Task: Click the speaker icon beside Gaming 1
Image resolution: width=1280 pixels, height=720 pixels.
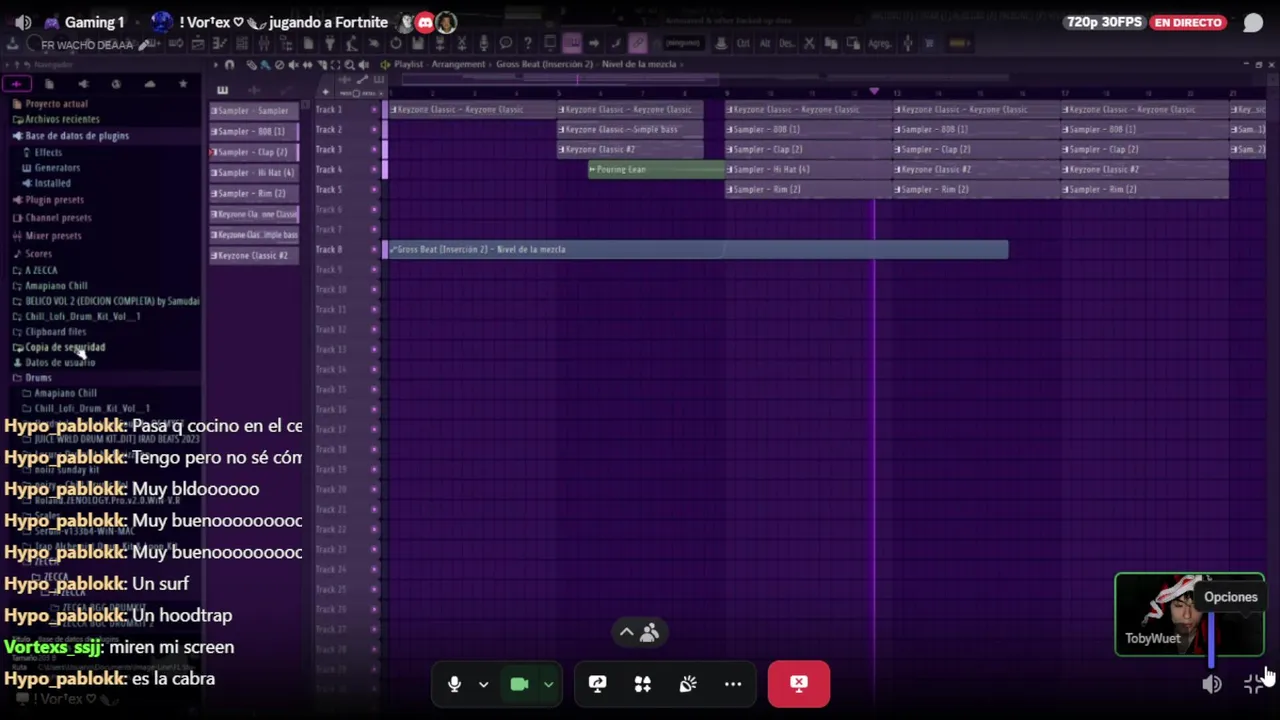Action: click(23, 22)
